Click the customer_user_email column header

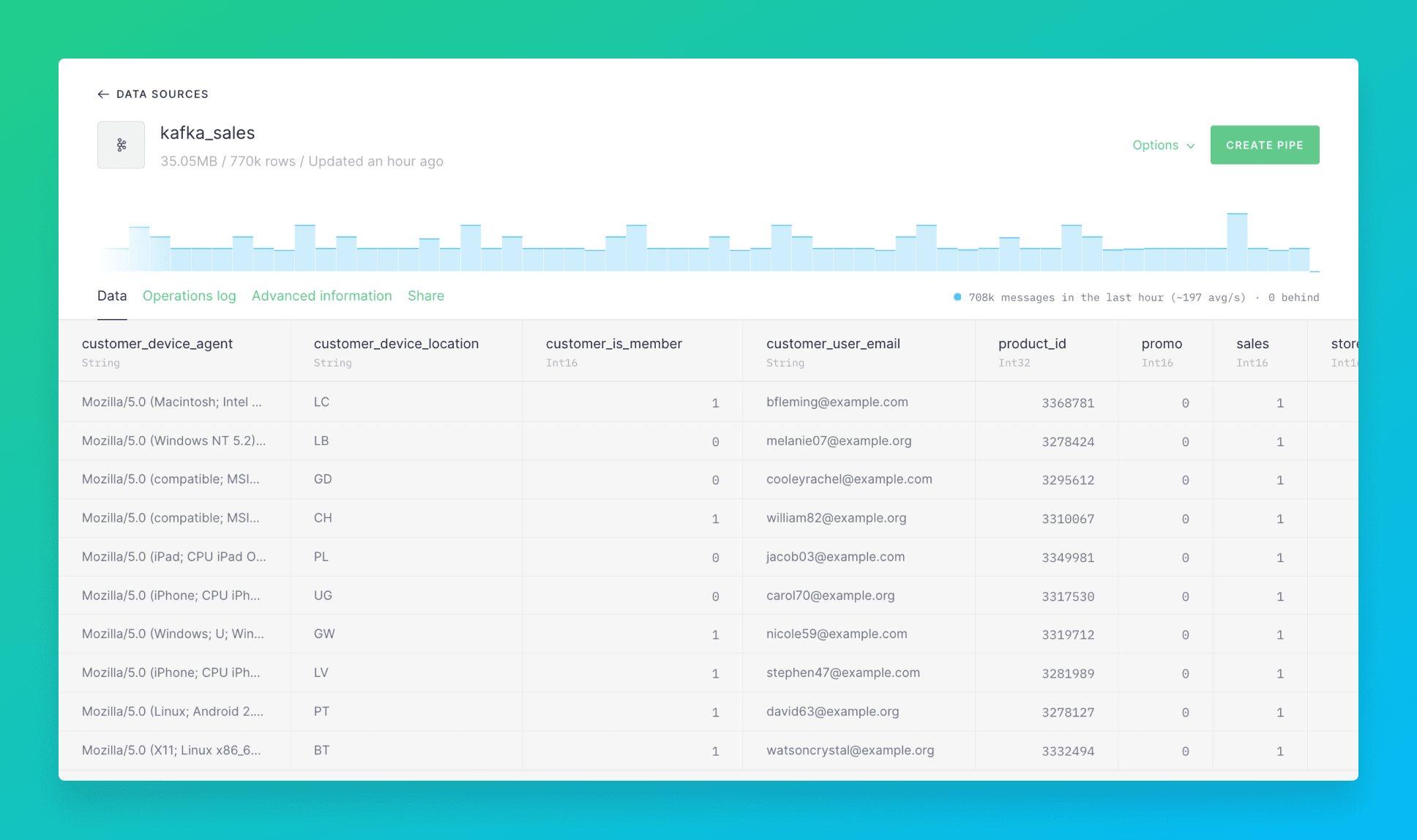832,344
